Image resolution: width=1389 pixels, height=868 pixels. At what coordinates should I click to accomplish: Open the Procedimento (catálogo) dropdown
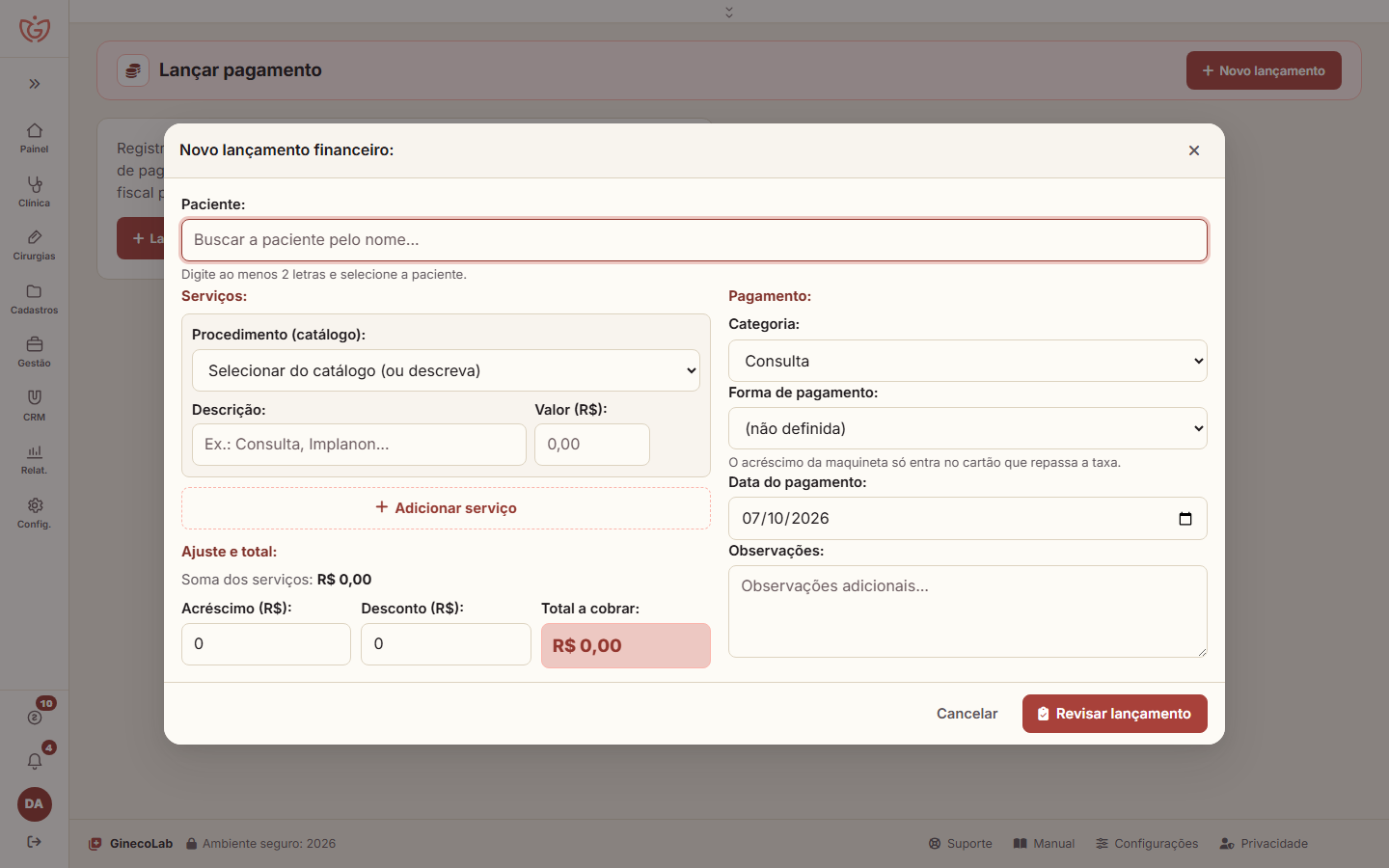[446, 370]
